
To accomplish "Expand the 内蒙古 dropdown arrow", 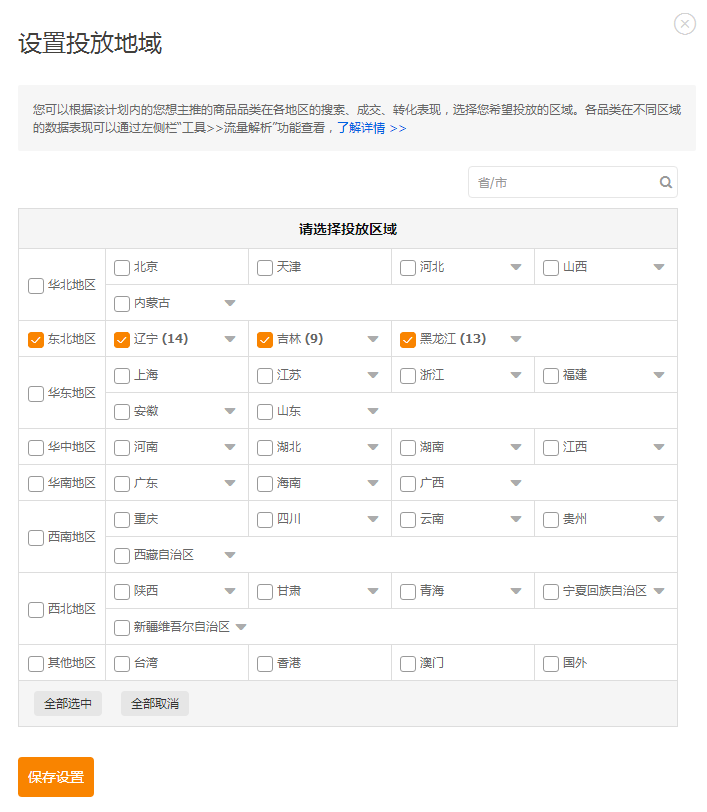I will tap(230, 303).
